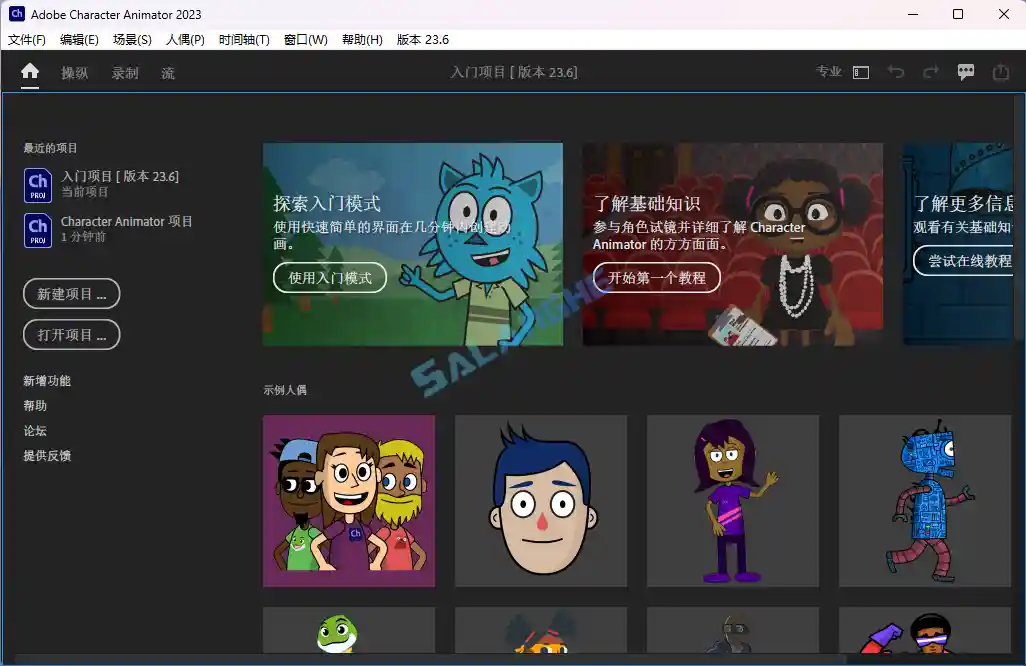Click the 使用入门模式 button
This screenshot has width=1026, height=666.
click(x=330, y=277)
